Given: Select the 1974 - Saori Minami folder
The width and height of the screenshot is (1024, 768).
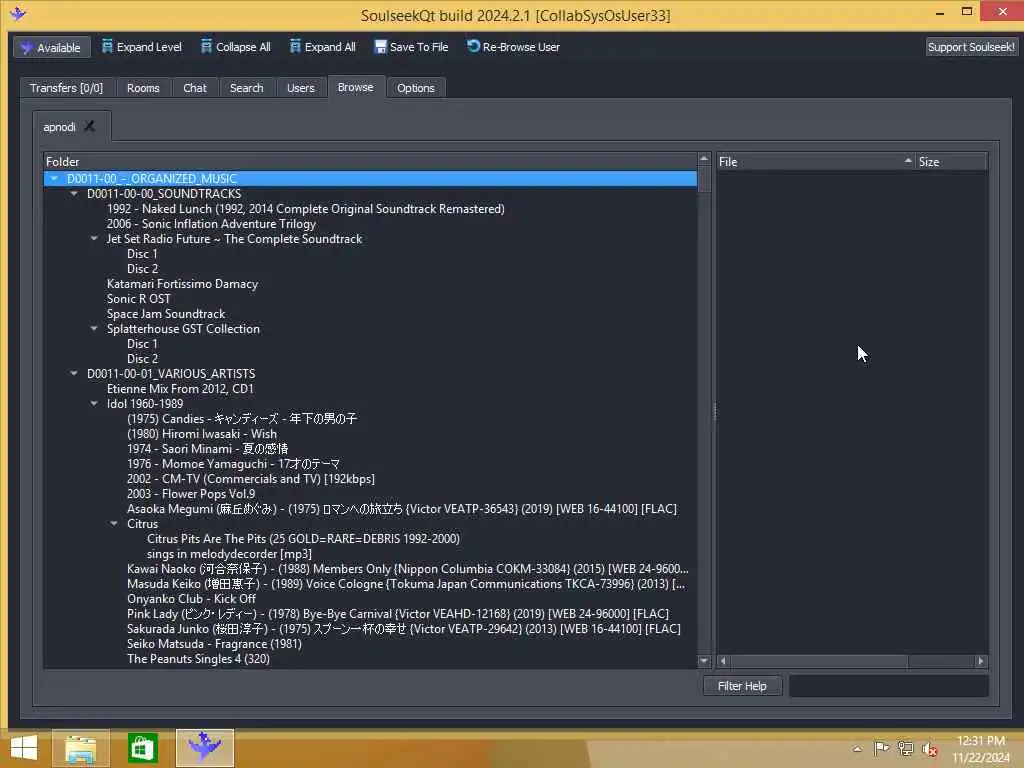Looking at the screenshot, I should click(x=207, y=449).
